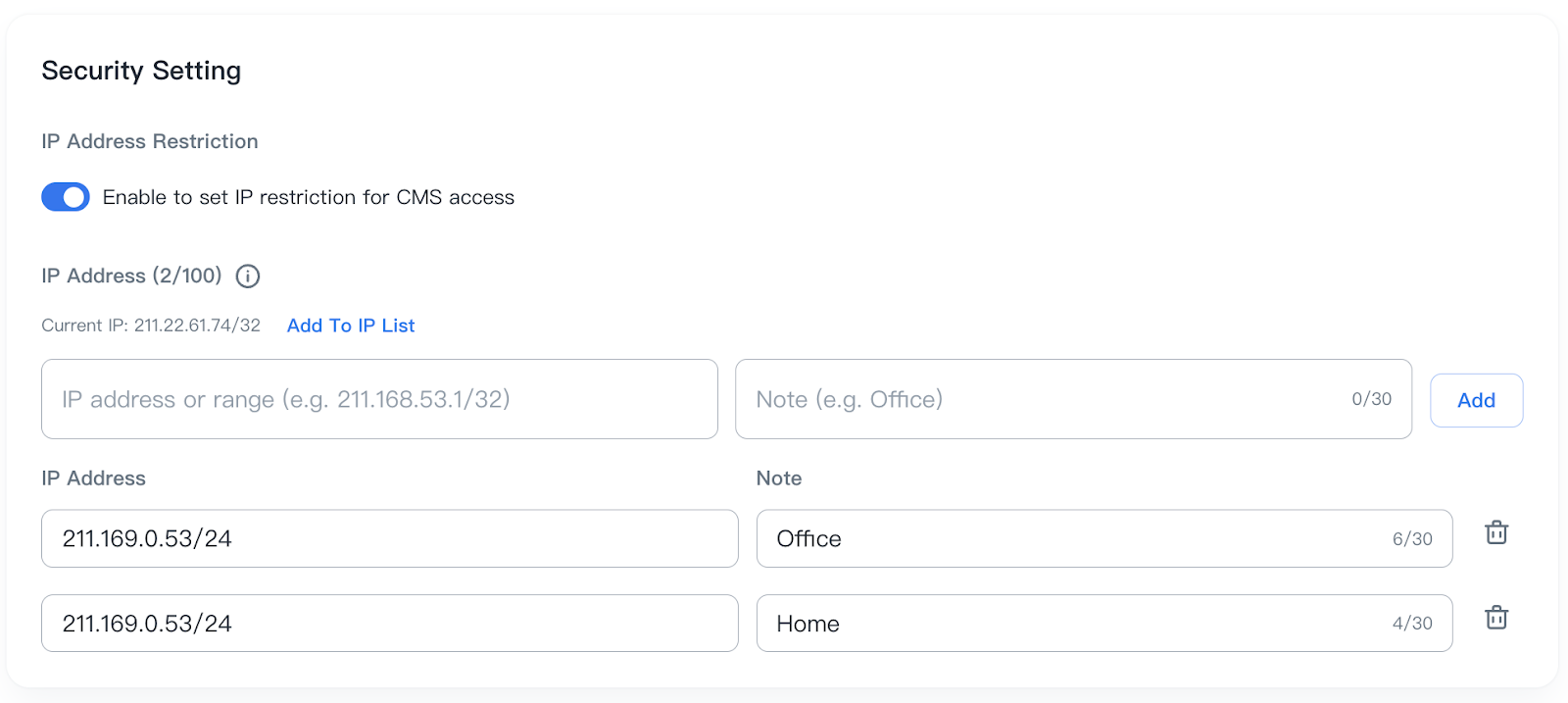Click the info icon beside IP Address (2/100)

click(x=248, y=276)
